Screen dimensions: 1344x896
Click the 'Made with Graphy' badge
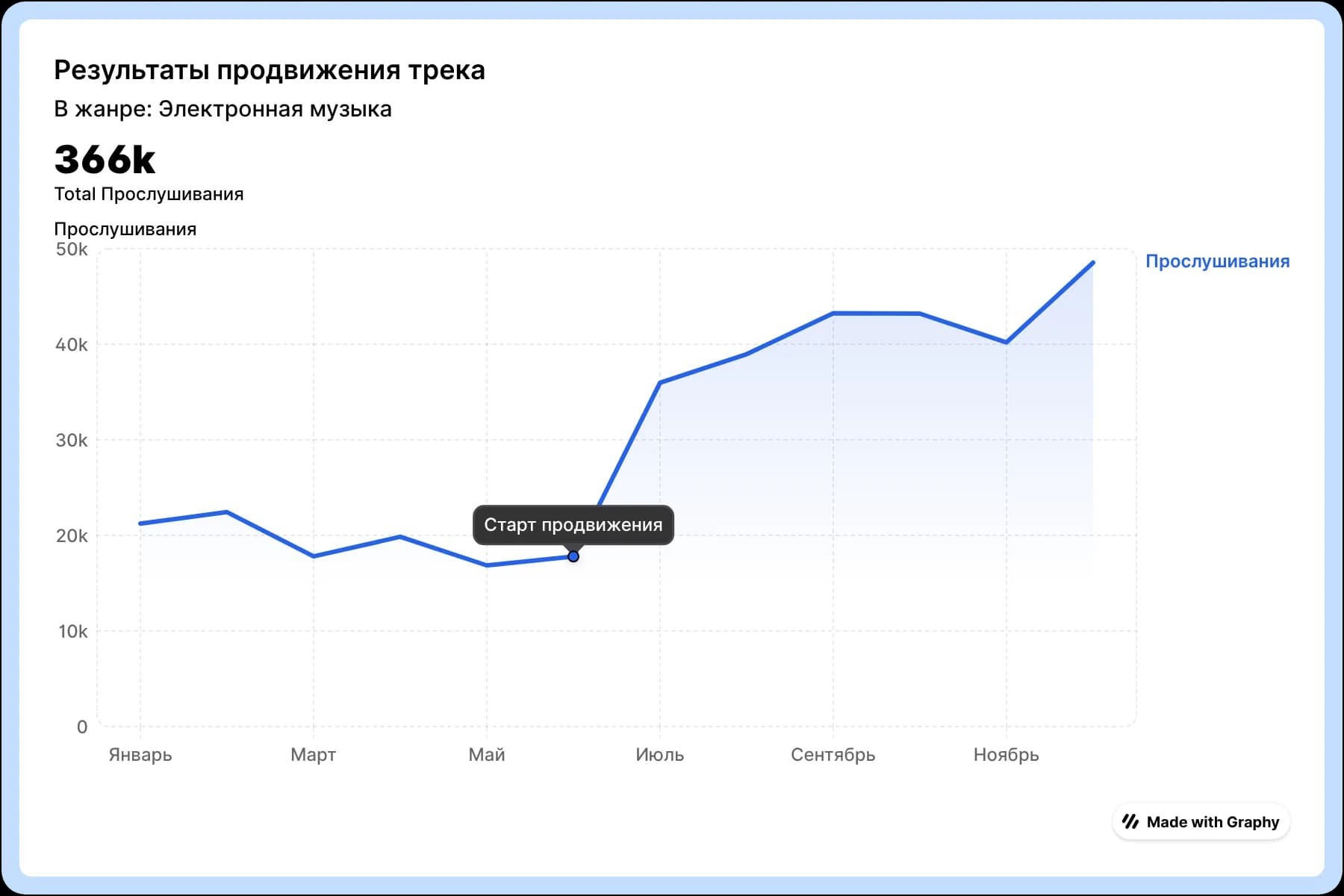coord(1201,821)
